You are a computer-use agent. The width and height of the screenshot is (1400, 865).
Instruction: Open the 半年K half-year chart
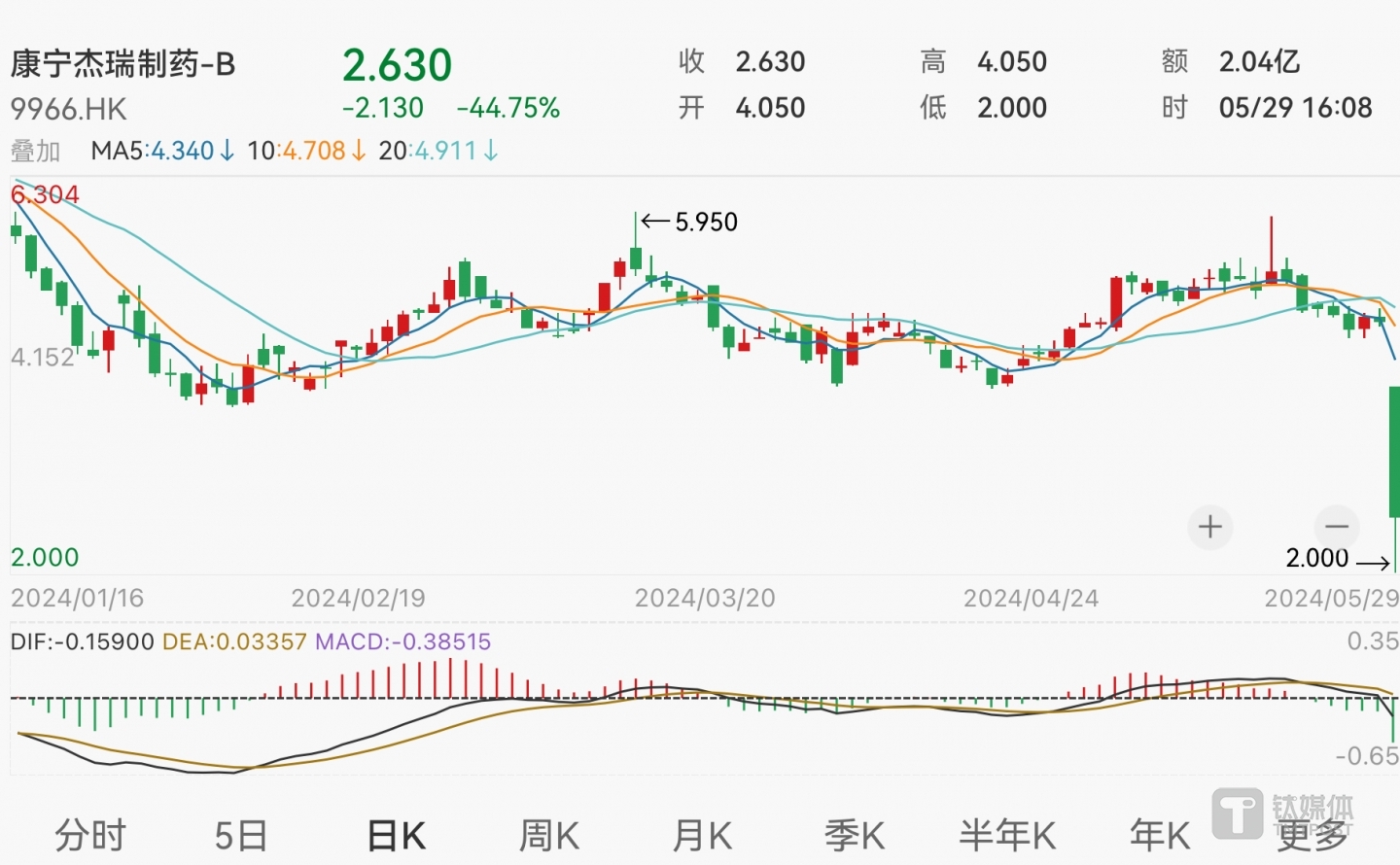pos(1007,835)
